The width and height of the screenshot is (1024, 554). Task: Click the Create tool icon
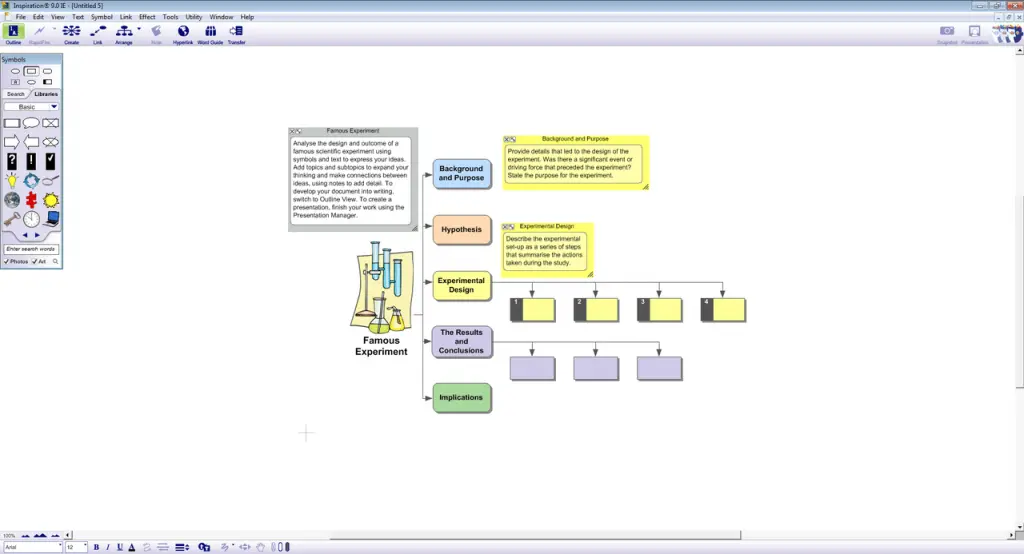(71, 34)
